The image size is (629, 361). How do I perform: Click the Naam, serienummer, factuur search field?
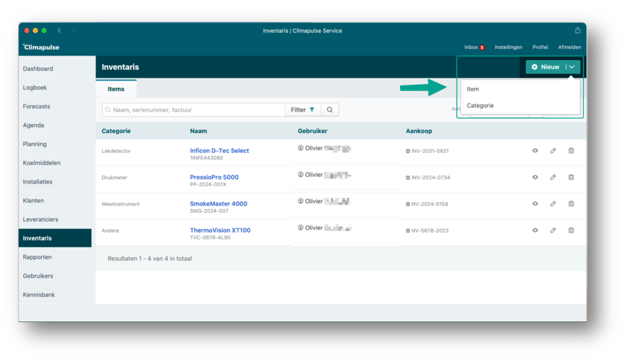[x=194, y=110]
